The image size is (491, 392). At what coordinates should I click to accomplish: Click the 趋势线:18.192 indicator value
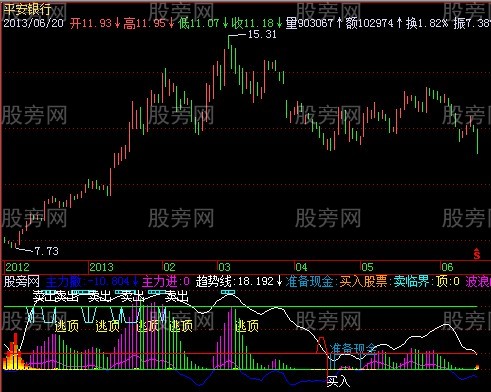click(x=235, y=282)
